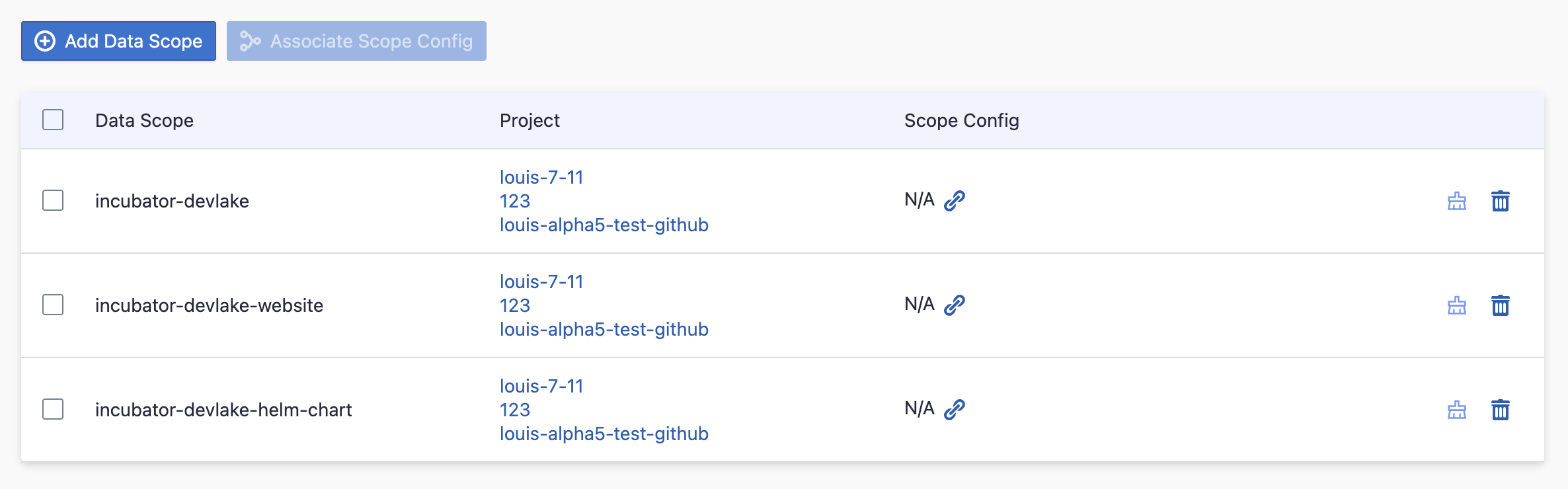Open the 123 project link in the incubator-devlake-website row

click(514, 305)
